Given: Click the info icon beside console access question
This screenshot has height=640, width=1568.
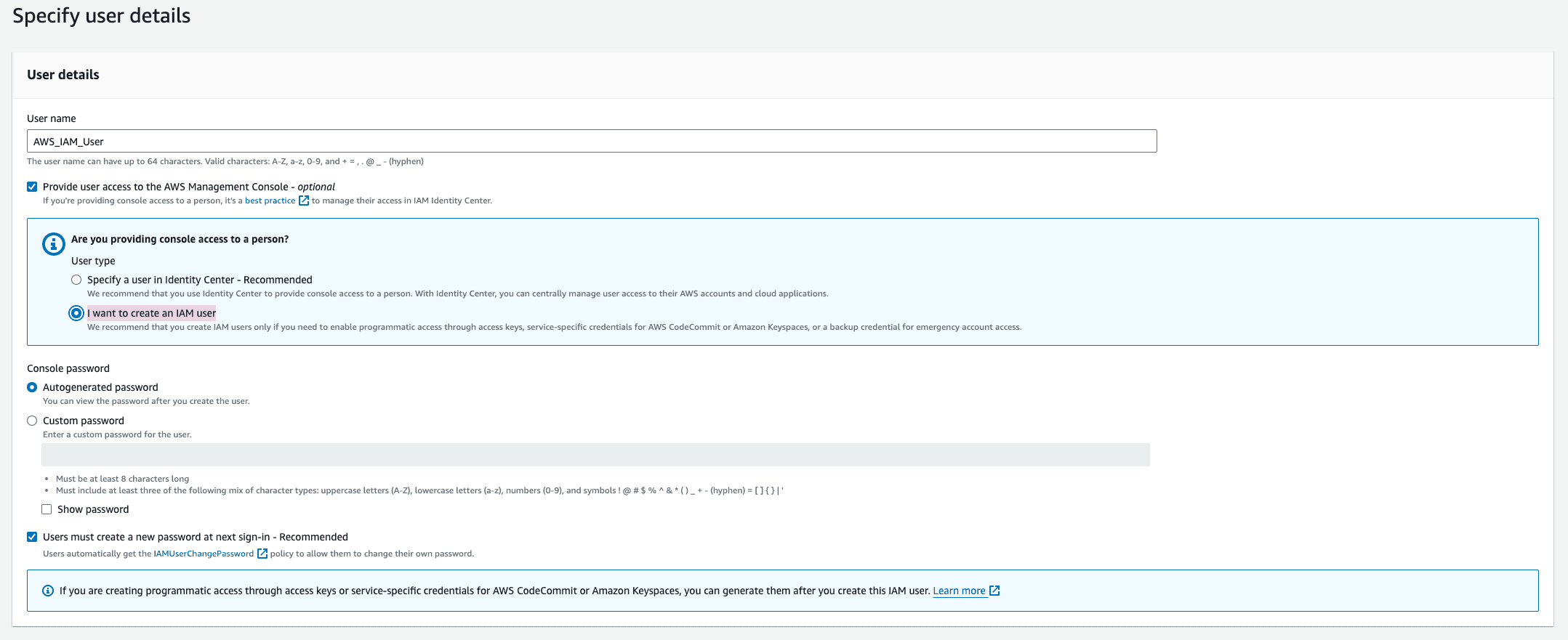Looking at the screenshot, I should 53,244.
